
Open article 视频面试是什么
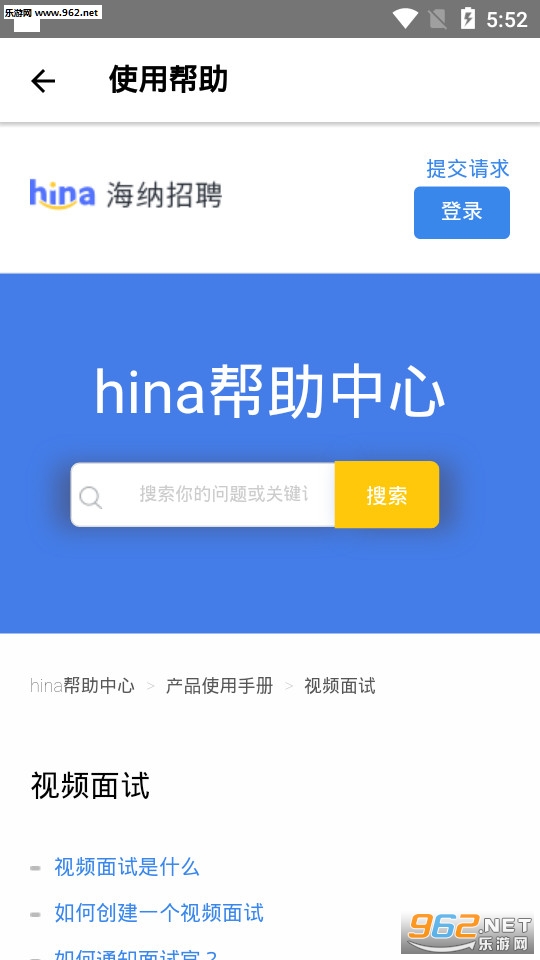(127, 867)
